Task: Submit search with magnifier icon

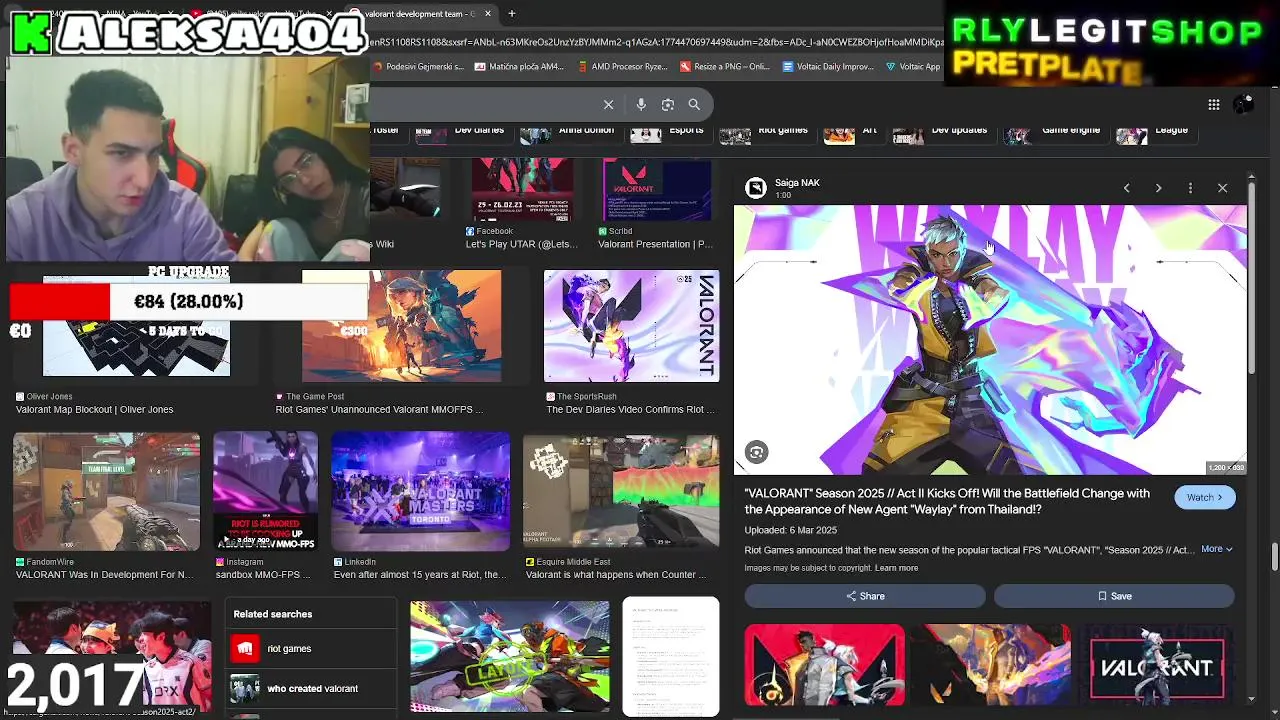Action: click(x=694, y=104)
